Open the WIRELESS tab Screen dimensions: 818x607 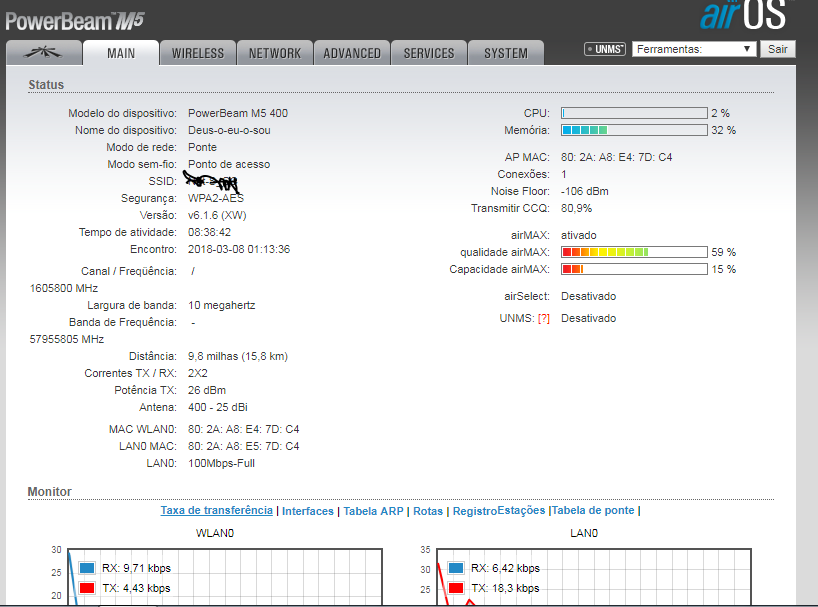point(198,53)
